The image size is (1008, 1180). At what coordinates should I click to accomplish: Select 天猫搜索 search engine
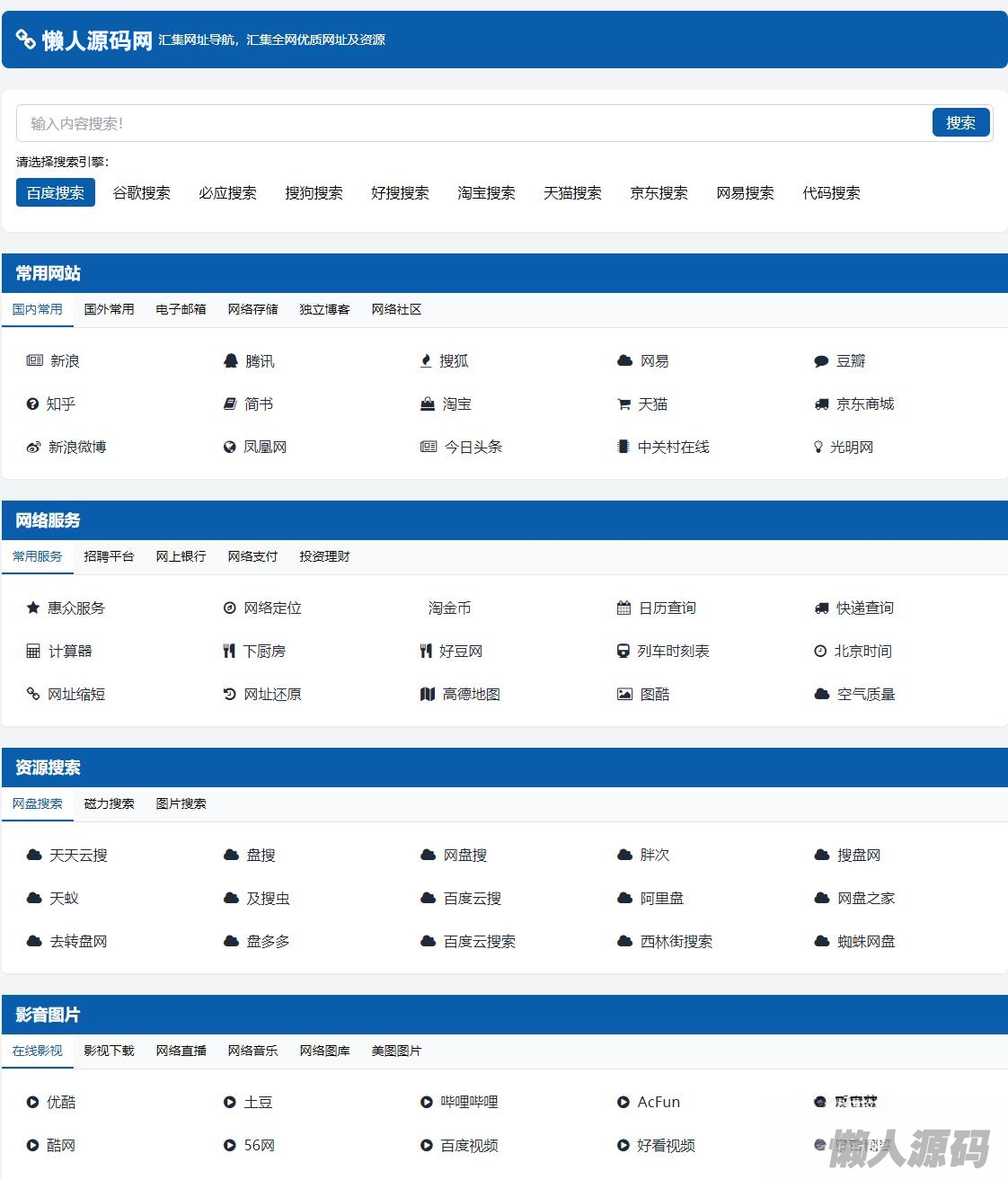coord(572,192)
